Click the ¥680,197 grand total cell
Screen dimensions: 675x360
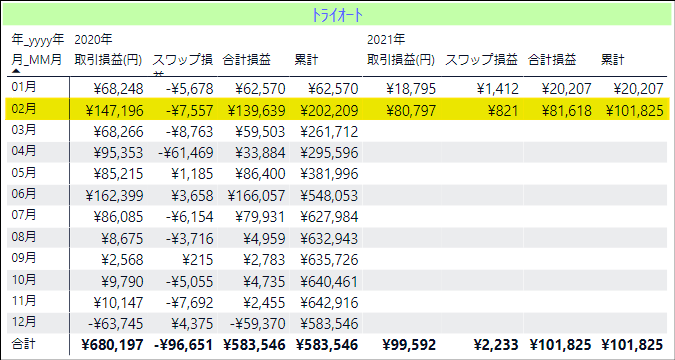[112, 345]
